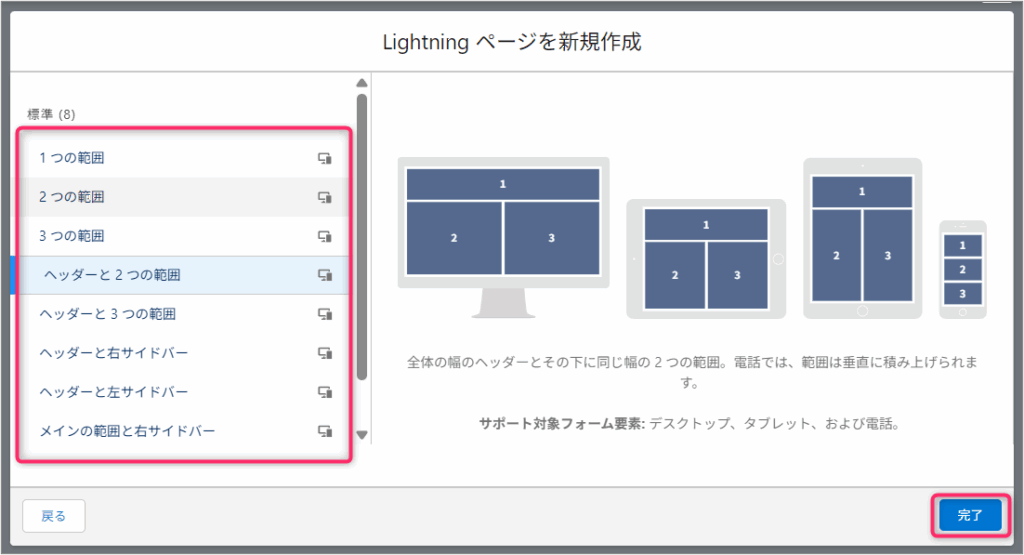Click the phone layout preview image
Screen dimensions: 1024x555
point(962,269)
